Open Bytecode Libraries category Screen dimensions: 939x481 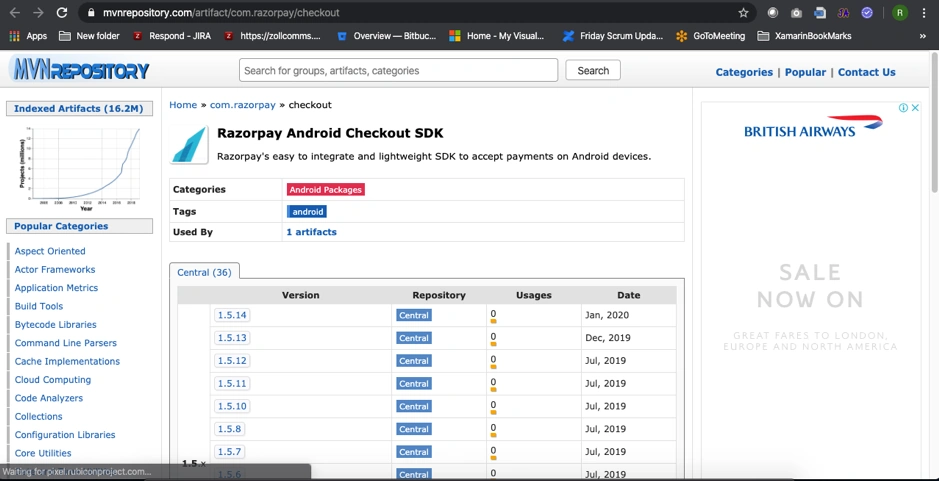click(x=55, y=325)
